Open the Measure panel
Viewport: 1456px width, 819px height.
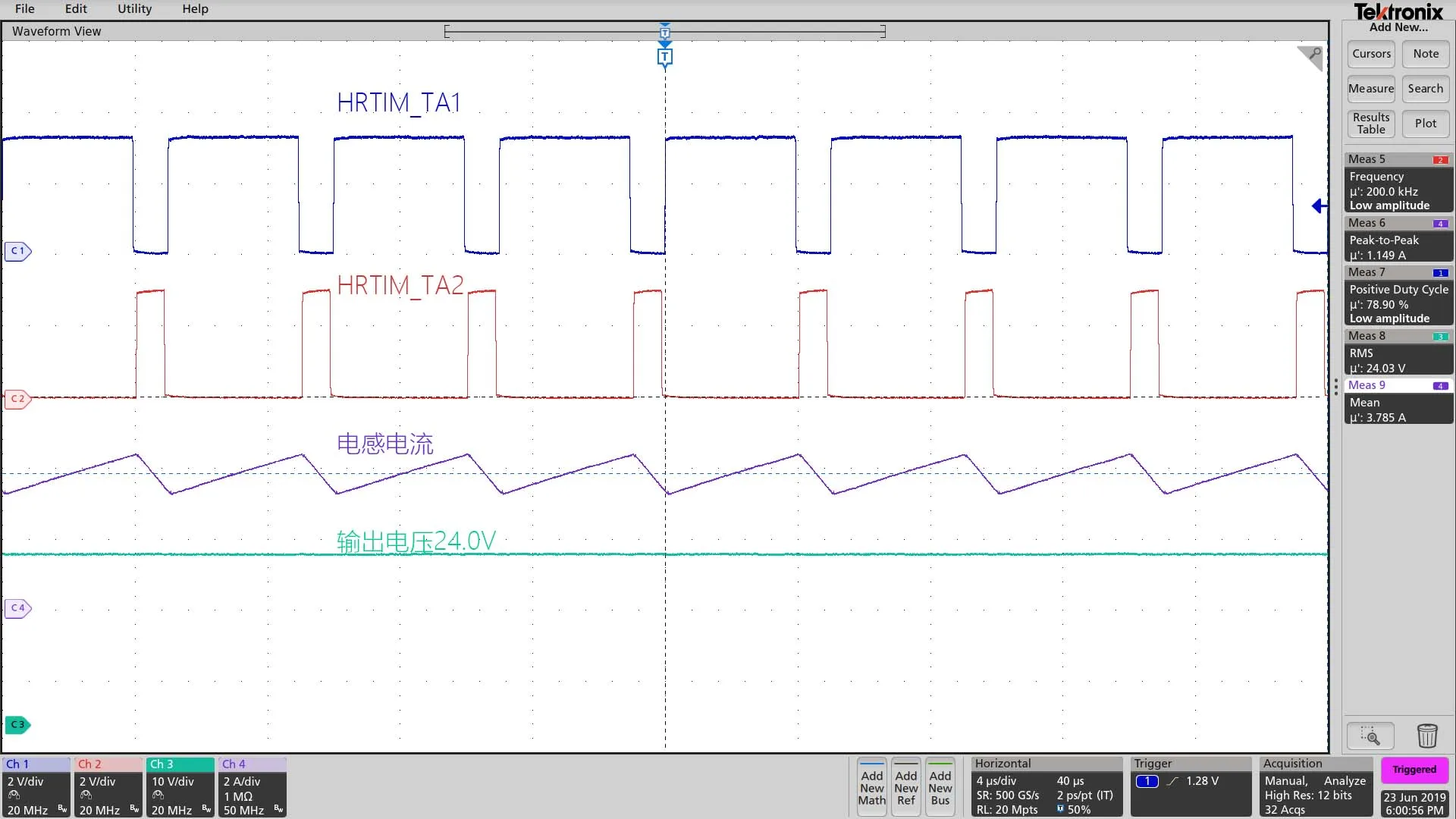pos(1371,89)
